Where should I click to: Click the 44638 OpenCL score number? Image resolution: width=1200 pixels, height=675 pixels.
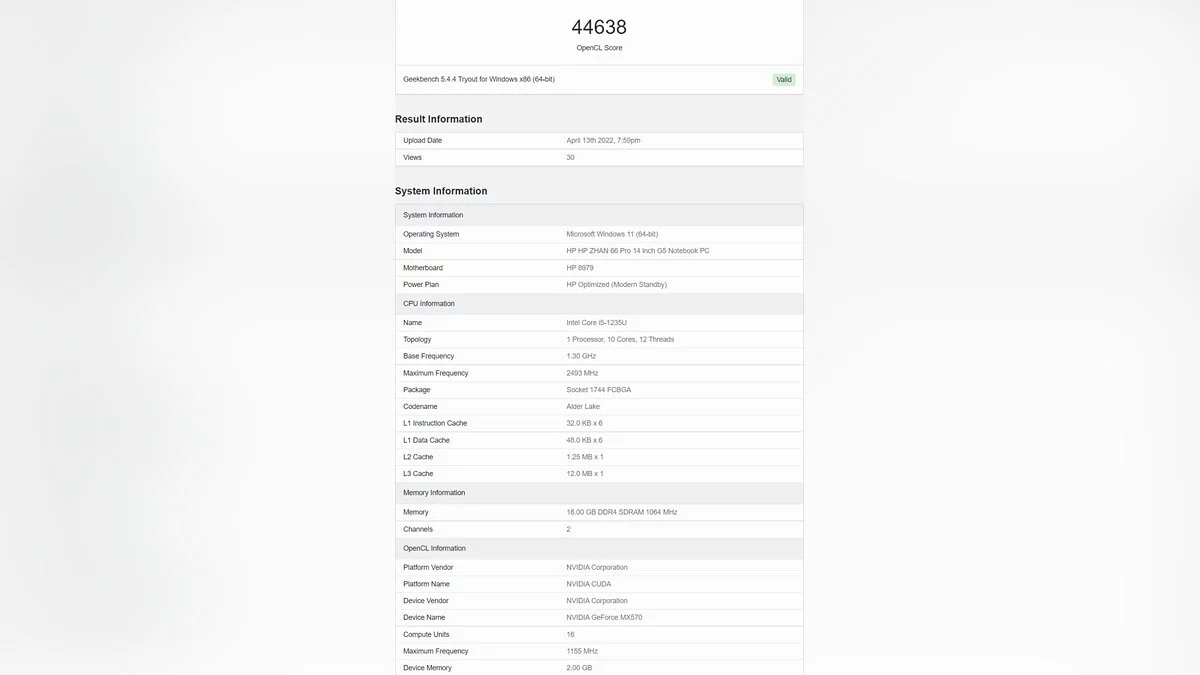599,27
